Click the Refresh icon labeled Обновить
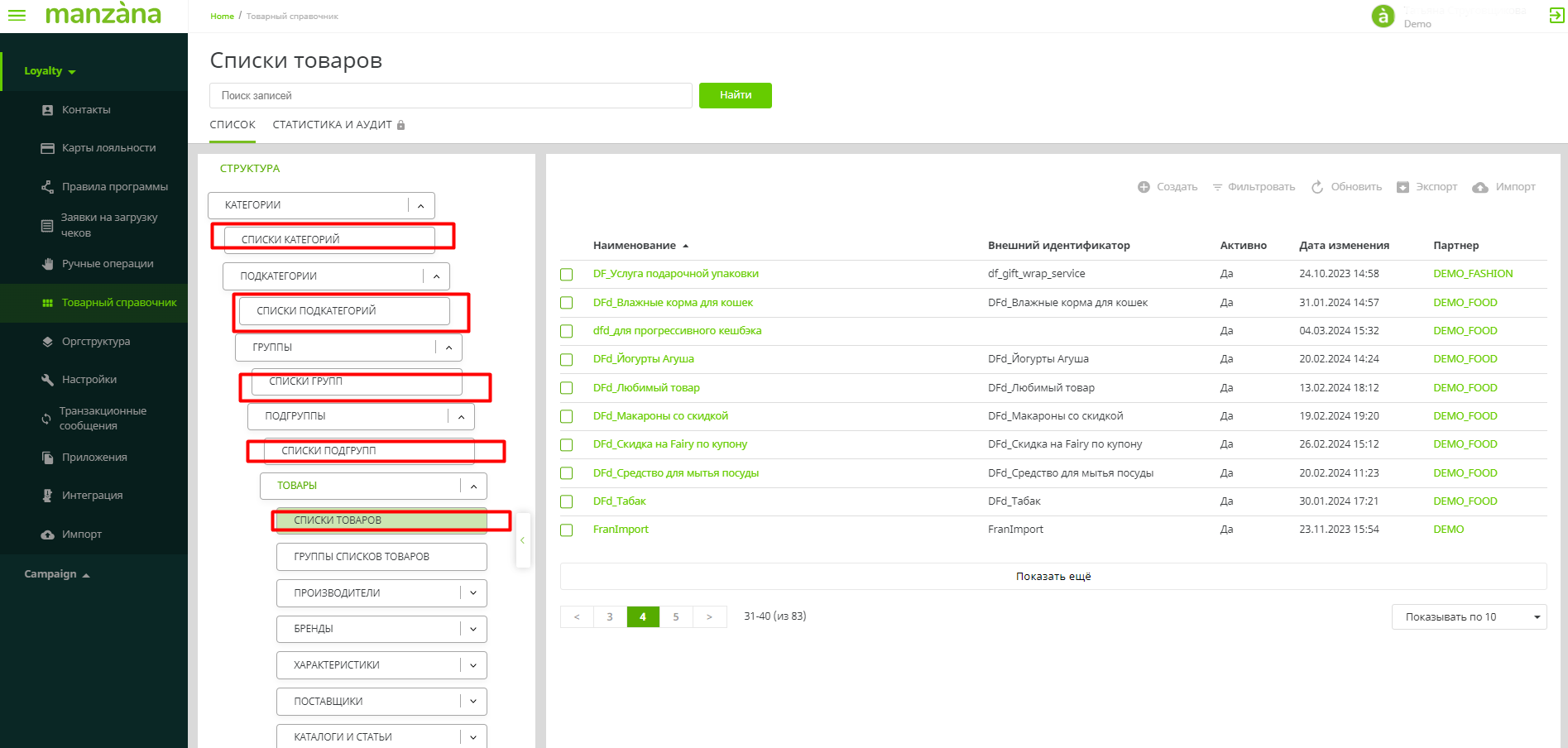This screenshot has height=748, width=1568. [1317, 187]
